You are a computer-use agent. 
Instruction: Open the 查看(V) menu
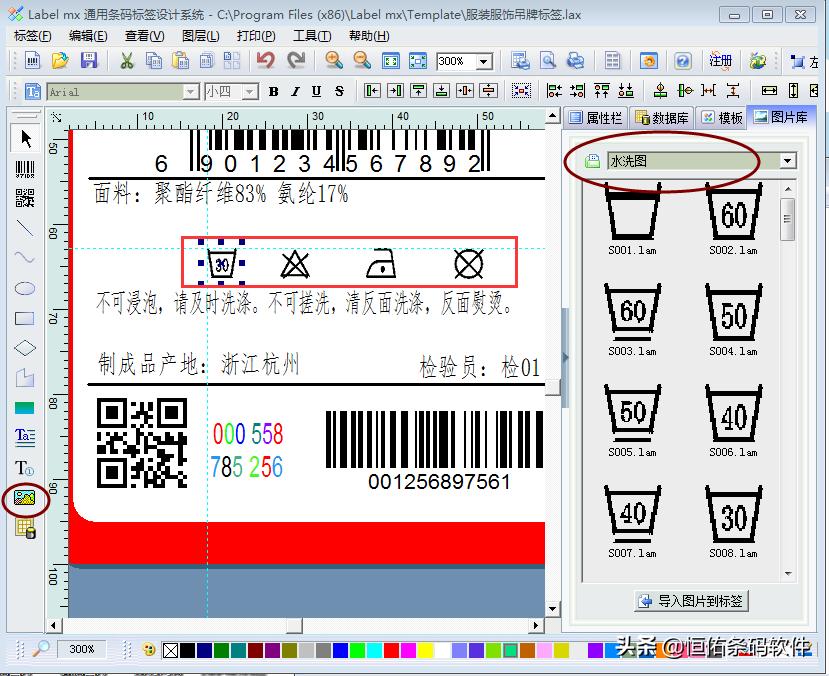[x=144, y=36]
